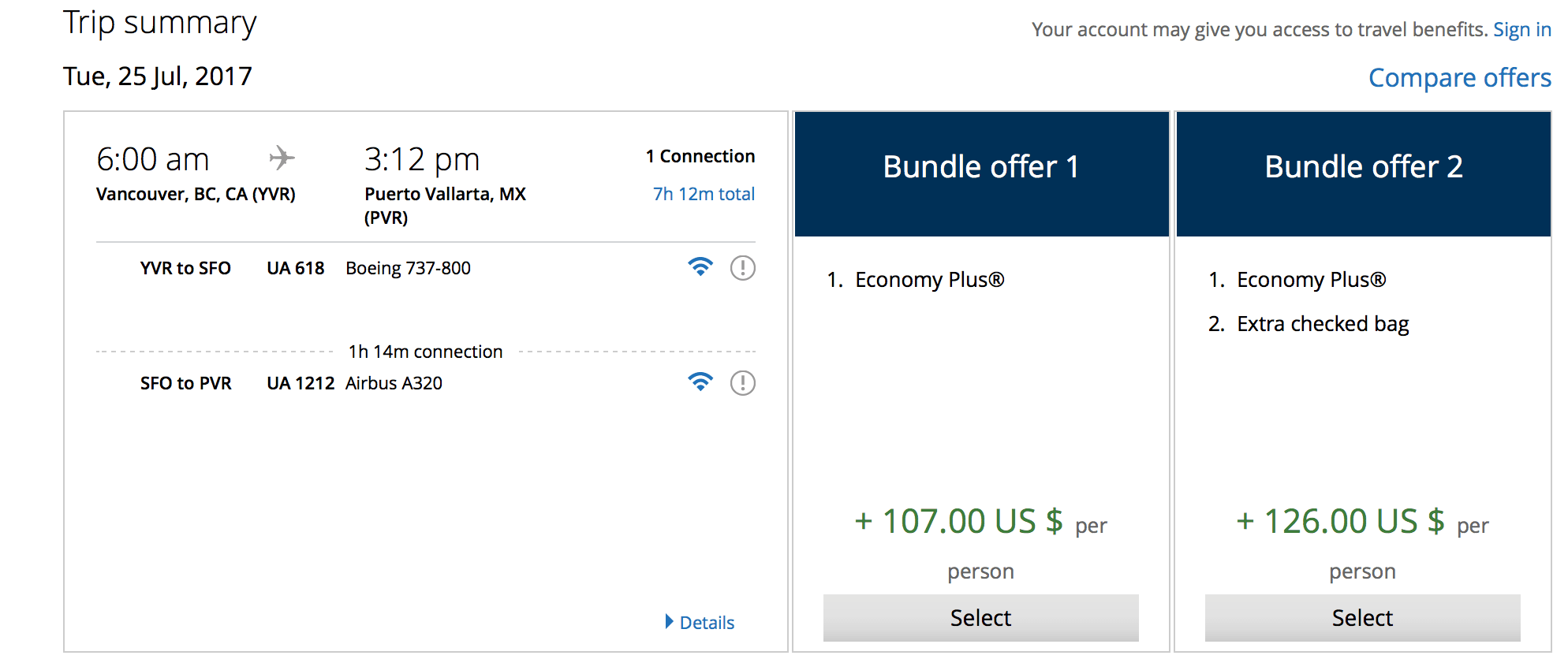Expand the flight Details disclosure triangle
Image resolution: width=1568 pixels, height=659 pixels.
click(670, 622)
